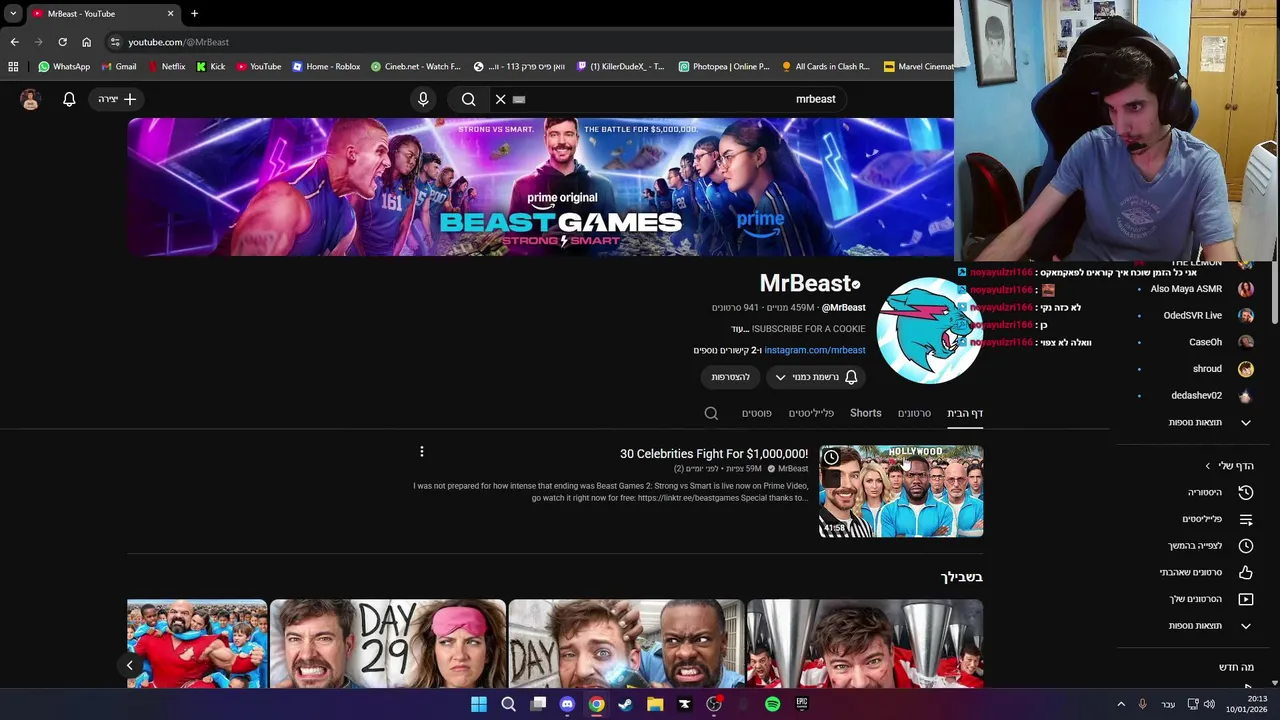Open Discord from the taskbar
Viewport: 1280px width, 720px height.
(567, 704)
